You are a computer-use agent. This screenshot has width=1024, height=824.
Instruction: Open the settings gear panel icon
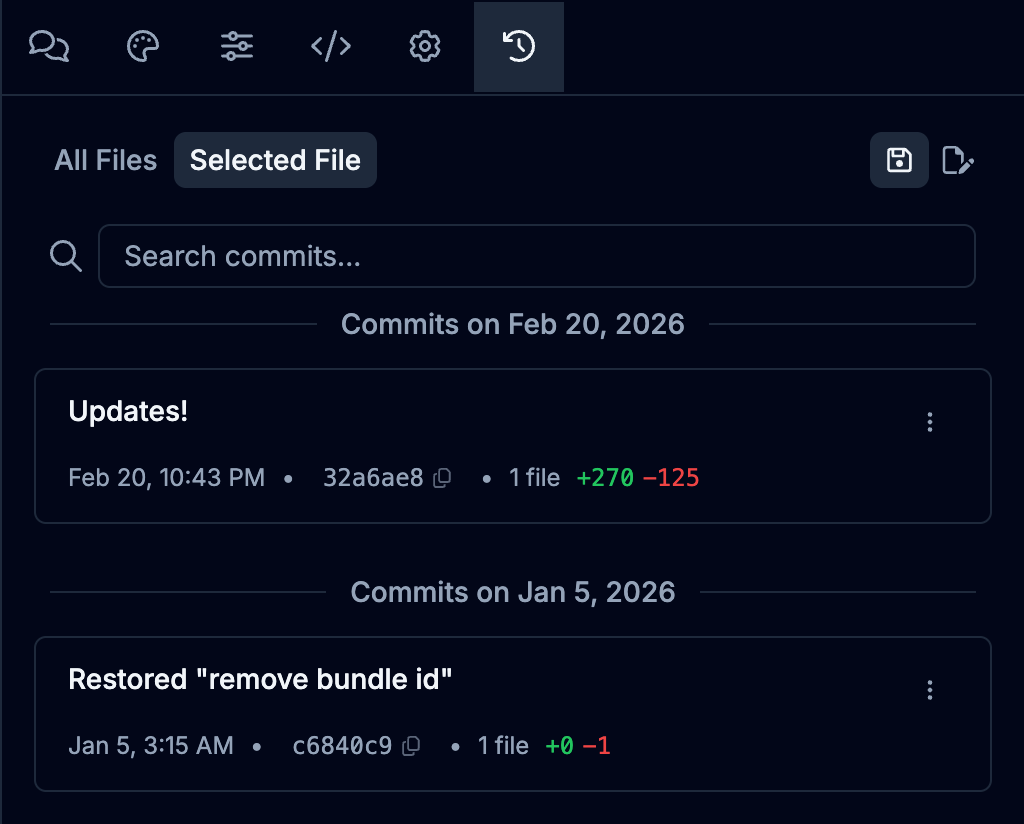(x=425, y=47)
